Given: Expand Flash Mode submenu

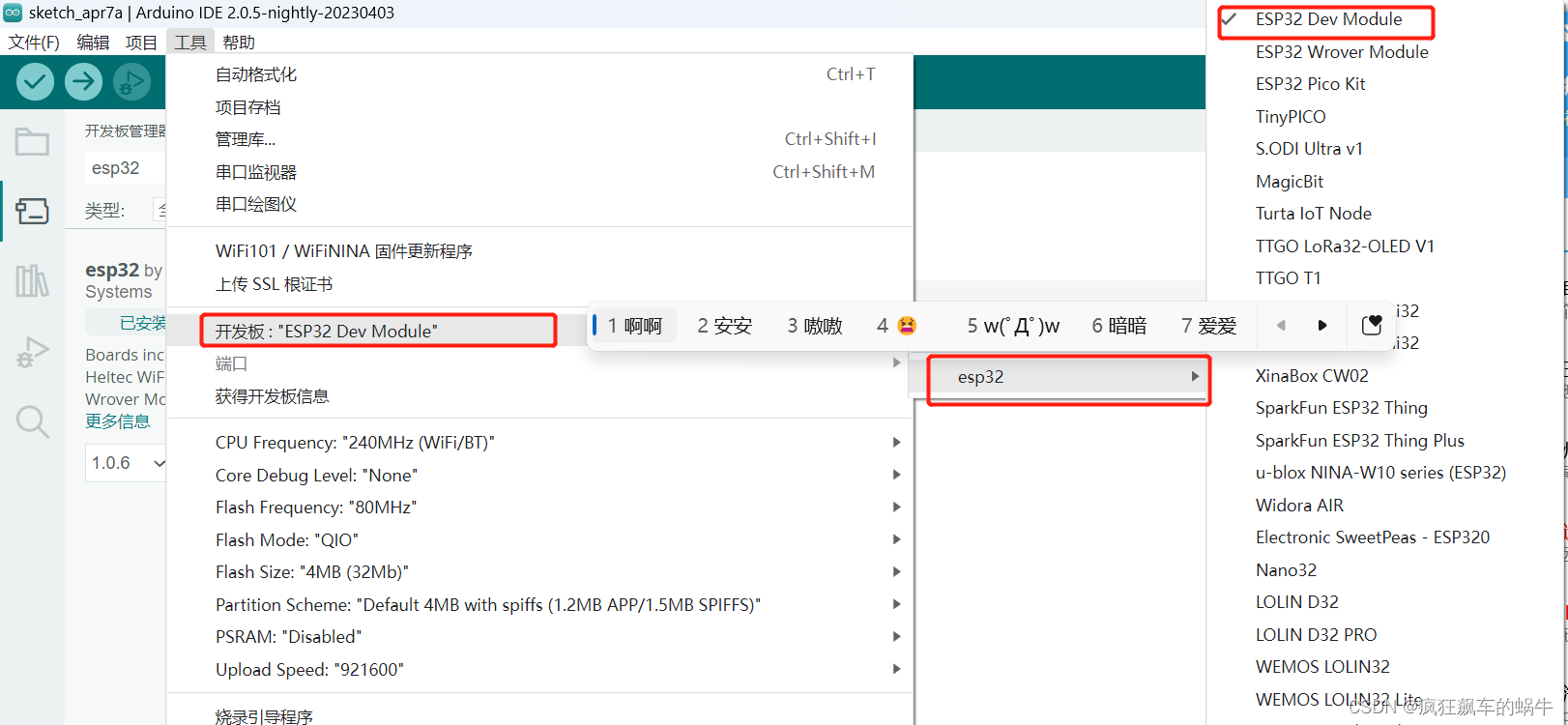Looking at the screenshot, I should (539, 539).
